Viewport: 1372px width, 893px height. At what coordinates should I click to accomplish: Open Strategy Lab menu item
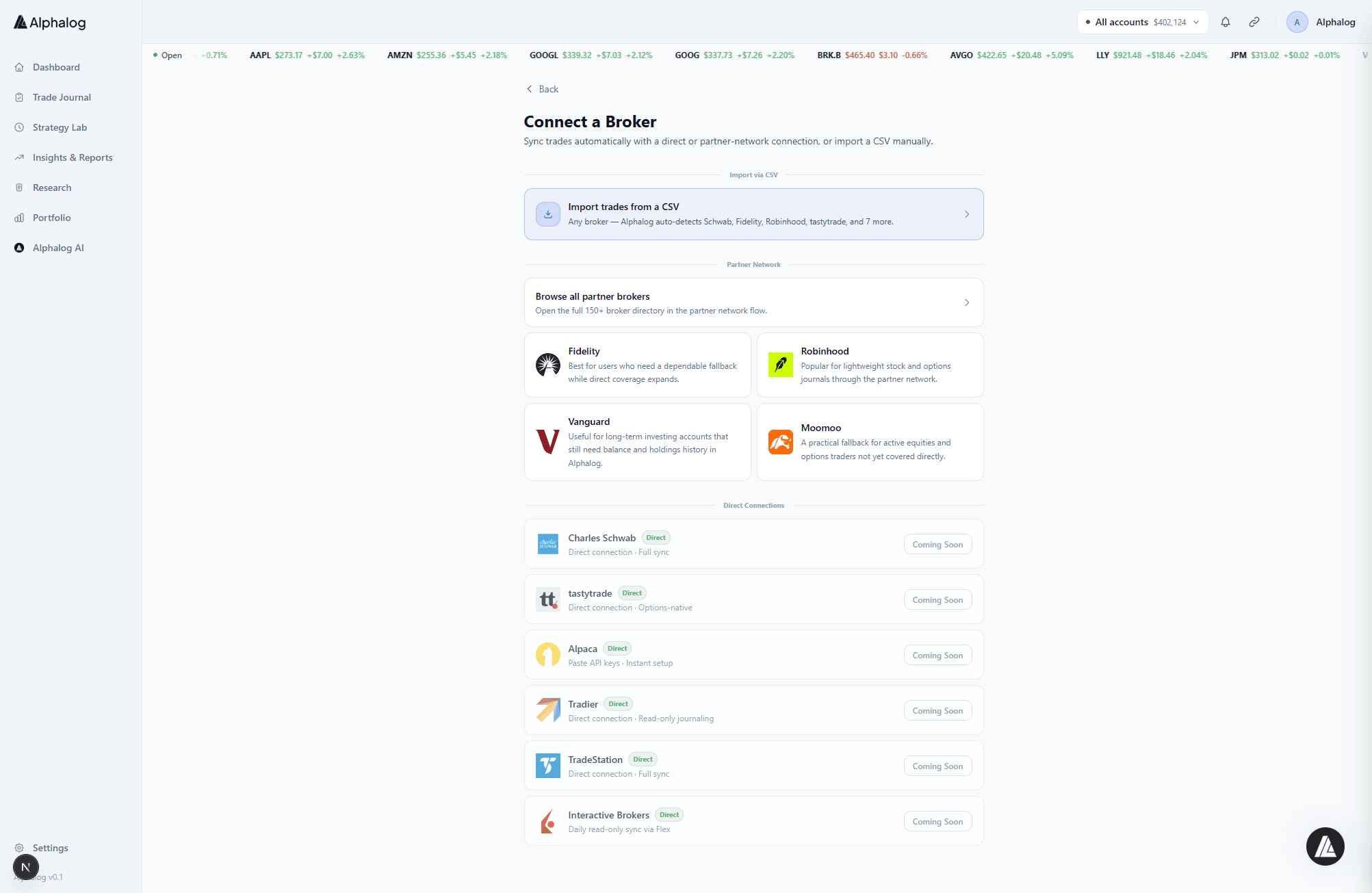60,127
